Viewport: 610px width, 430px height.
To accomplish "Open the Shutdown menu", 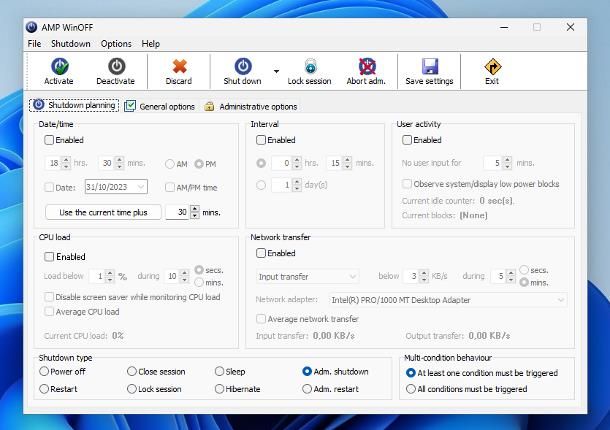I will (x=70, y=44).
